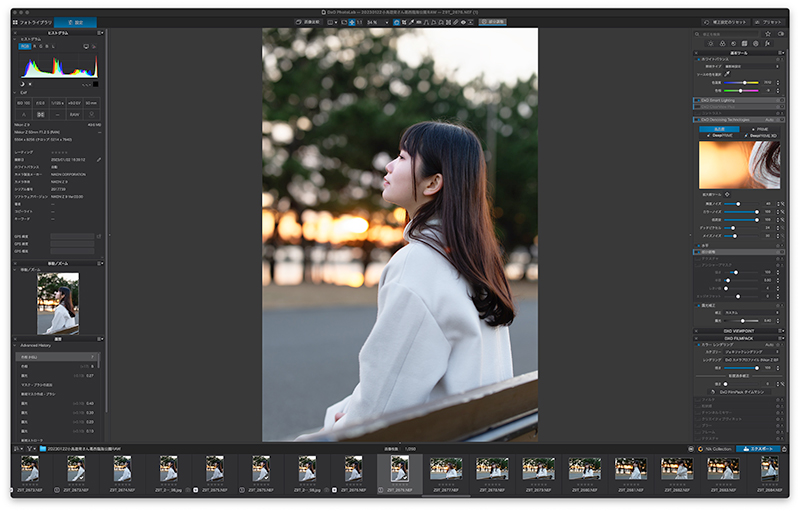Show the light corrections palette filter (sun icon)
Viewport: 800px width, 511px height.
(711, 43)
